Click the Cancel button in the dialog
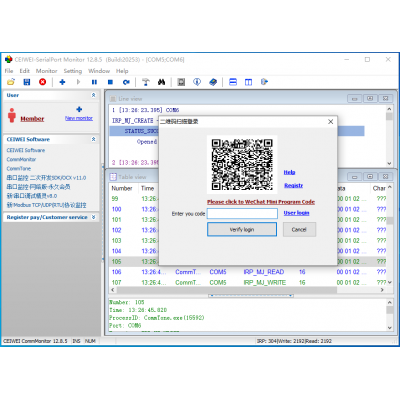Image resolution: width=400 pixels, height=400 pixels. tap(299, 229)
